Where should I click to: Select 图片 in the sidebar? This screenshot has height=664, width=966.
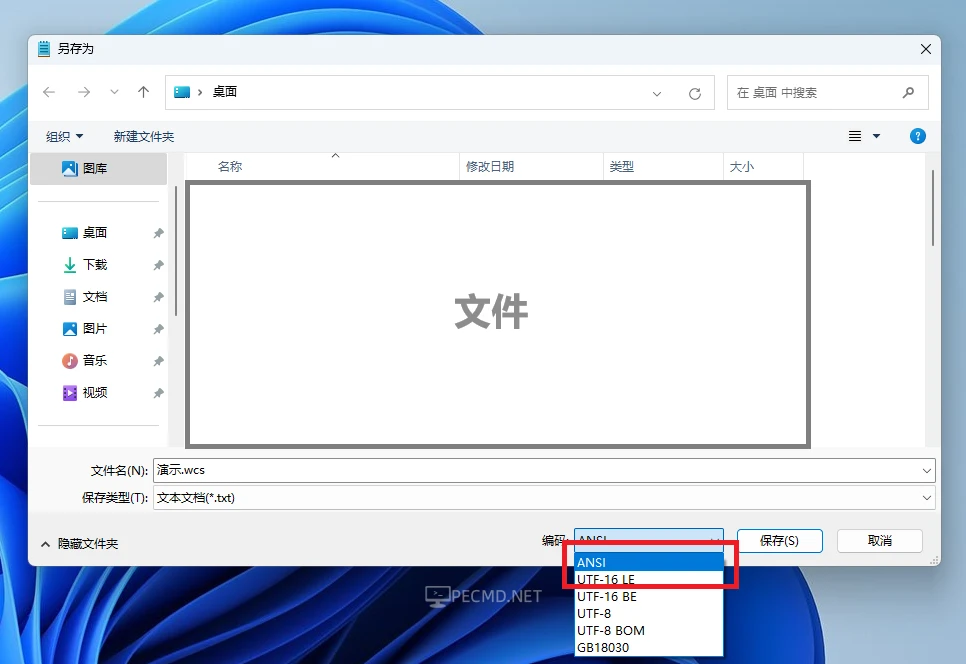tap(99, 329)
